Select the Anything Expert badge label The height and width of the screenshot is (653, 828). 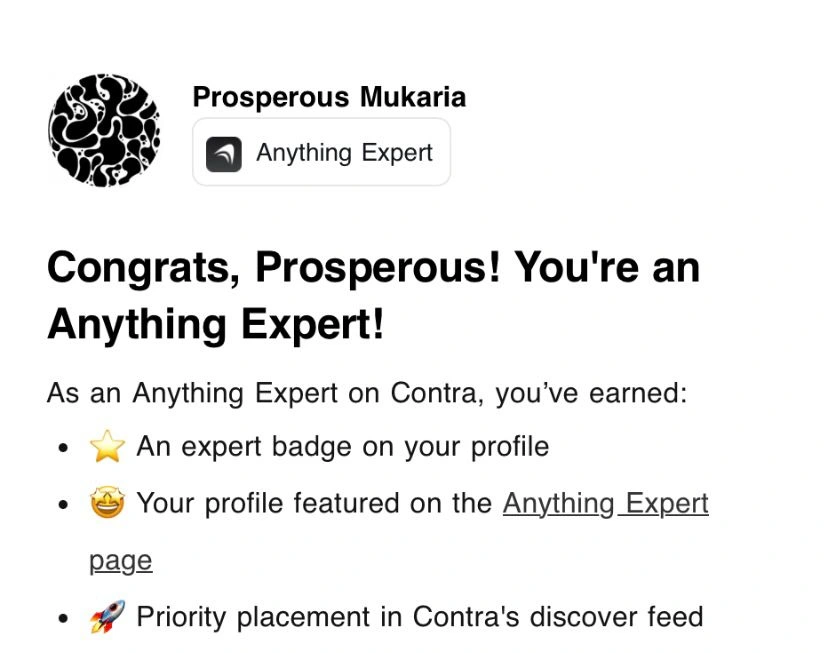tap(344, 153)
